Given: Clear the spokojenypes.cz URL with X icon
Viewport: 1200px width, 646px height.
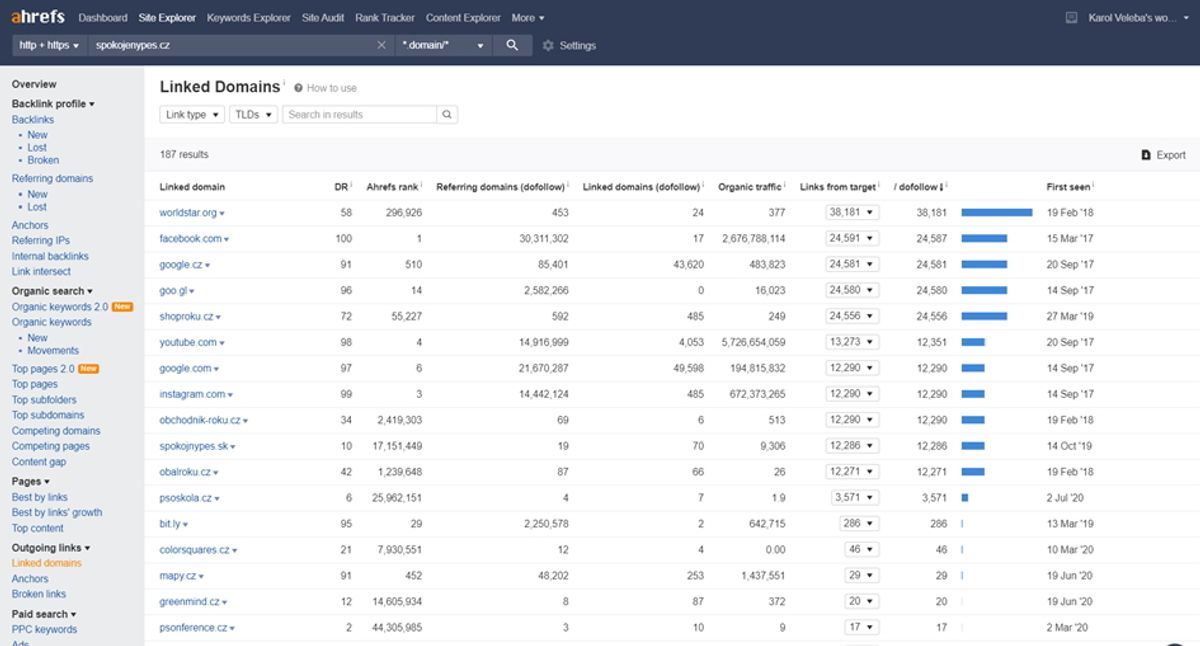Looking at the screenshot, I should 381,45.
